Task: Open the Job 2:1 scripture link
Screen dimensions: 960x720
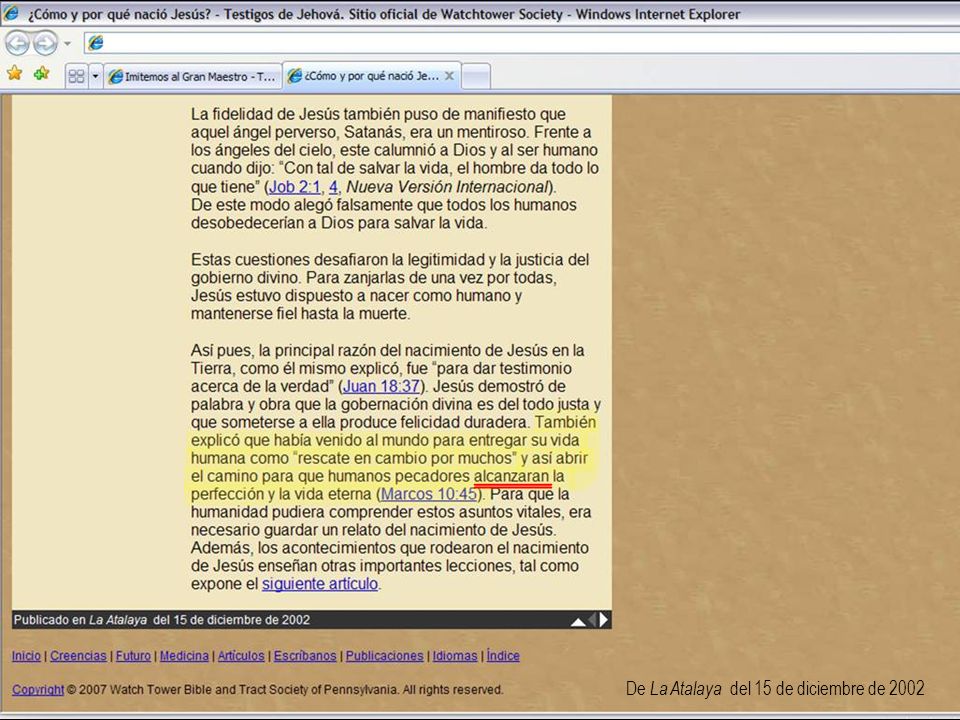Action: (294, 187)
